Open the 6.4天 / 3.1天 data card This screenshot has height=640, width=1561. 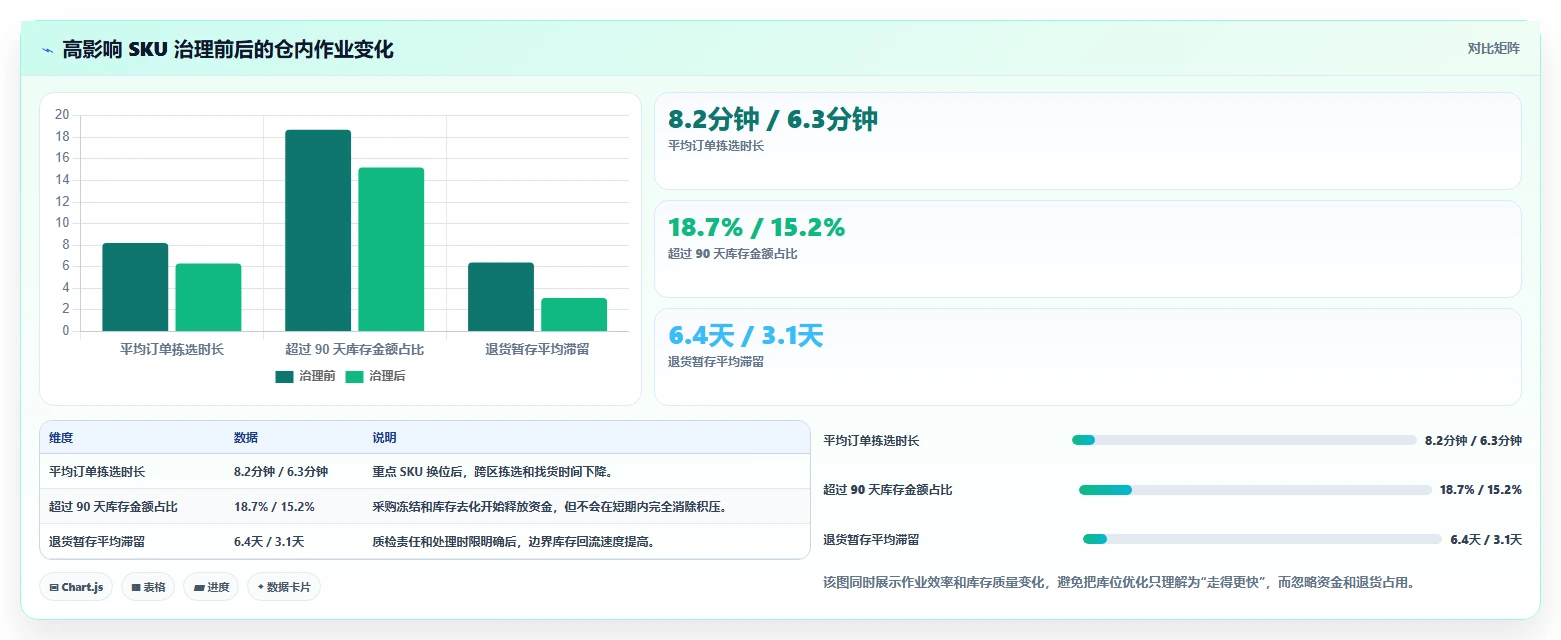click(x=1087, y=357)
